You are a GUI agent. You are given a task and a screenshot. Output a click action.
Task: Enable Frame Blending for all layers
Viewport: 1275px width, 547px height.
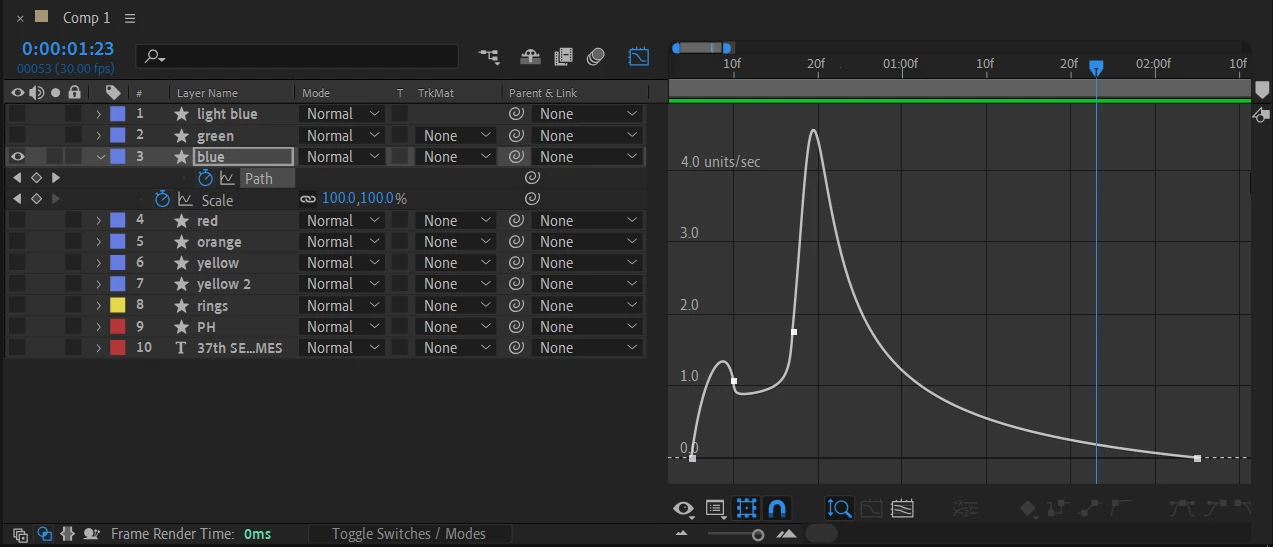coord(564,57)
